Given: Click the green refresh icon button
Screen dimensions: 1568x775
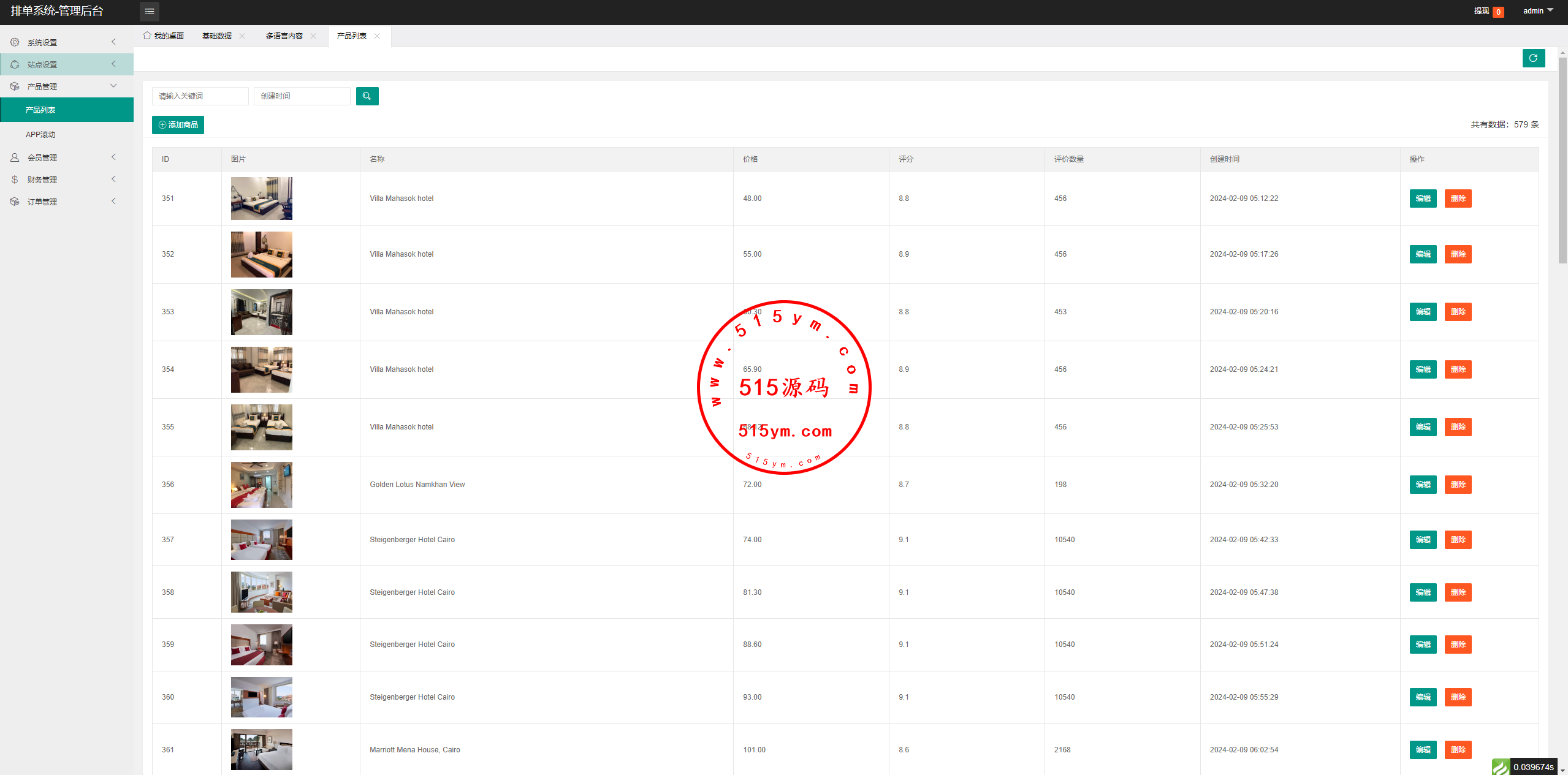Looking at the screenshot, I should tap(1533, 58).
